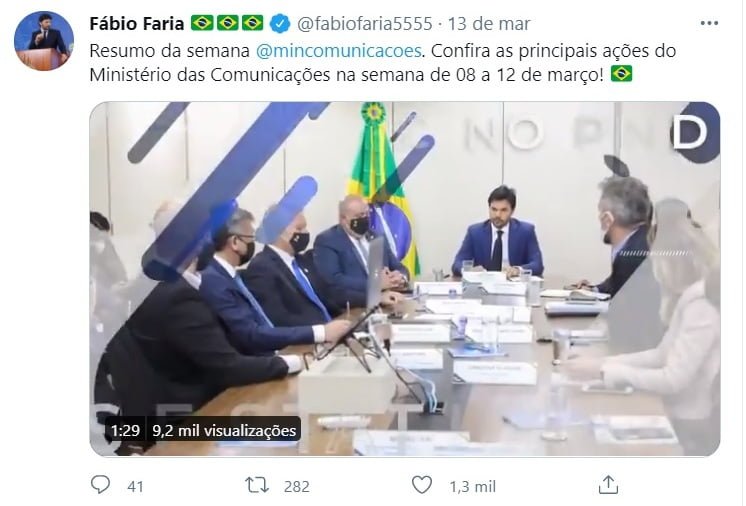Click the blue verified badge
Screen dimensions: 746x506
tap(280, 23)
